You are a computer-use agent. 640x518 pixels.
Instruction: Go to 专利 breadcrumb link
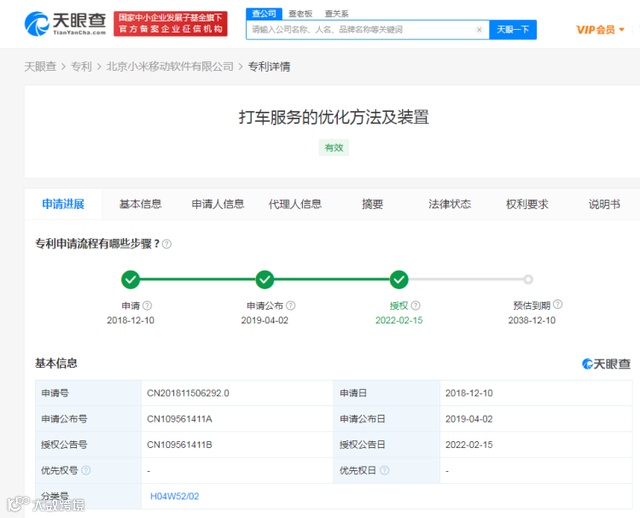point(81,66)
